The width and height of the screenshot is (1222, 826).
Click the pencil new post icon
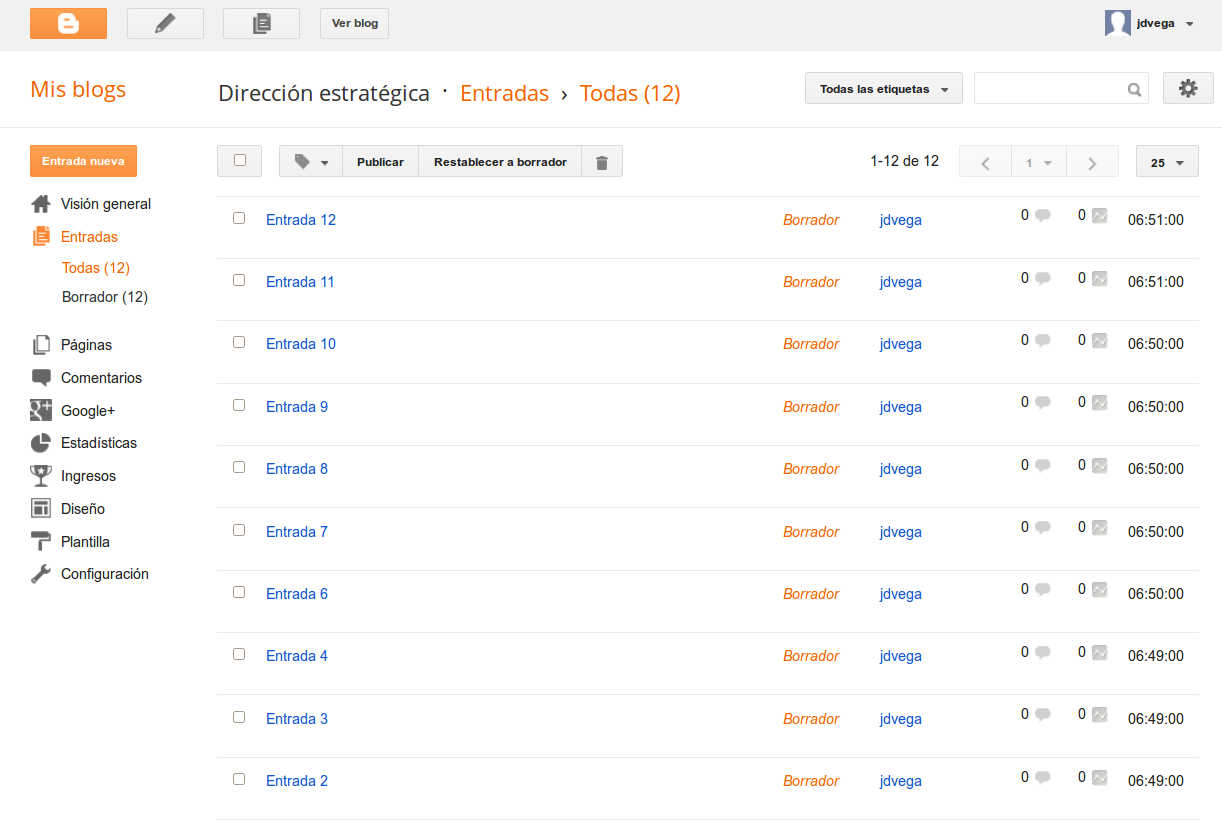pos(165,23)
